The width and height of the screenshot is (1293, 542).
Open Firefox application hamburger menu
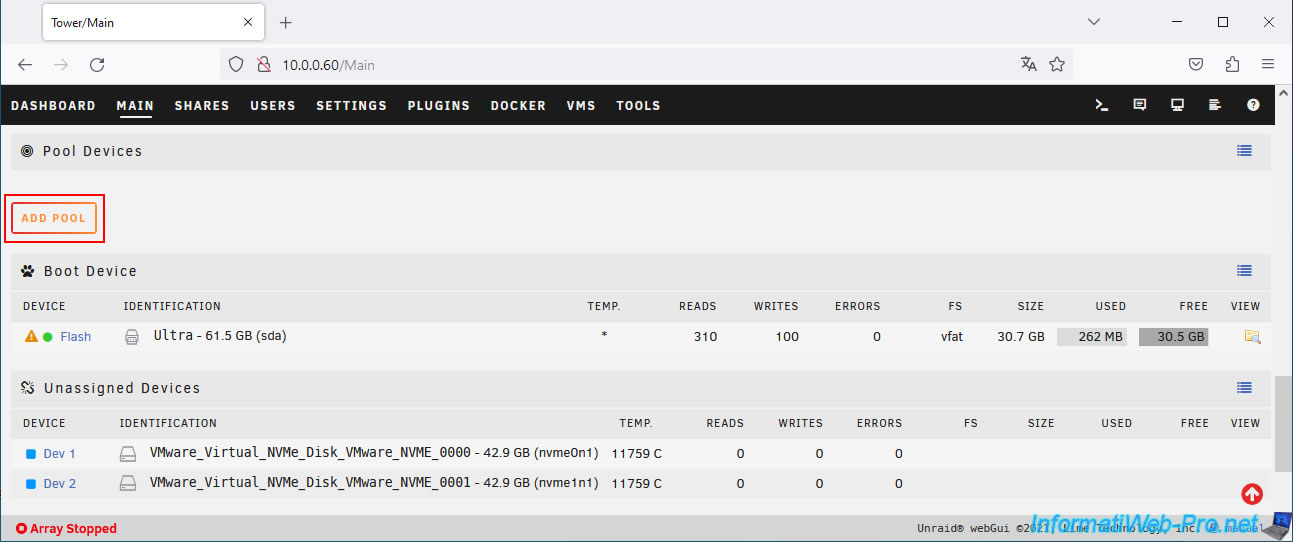point(1268,64)
